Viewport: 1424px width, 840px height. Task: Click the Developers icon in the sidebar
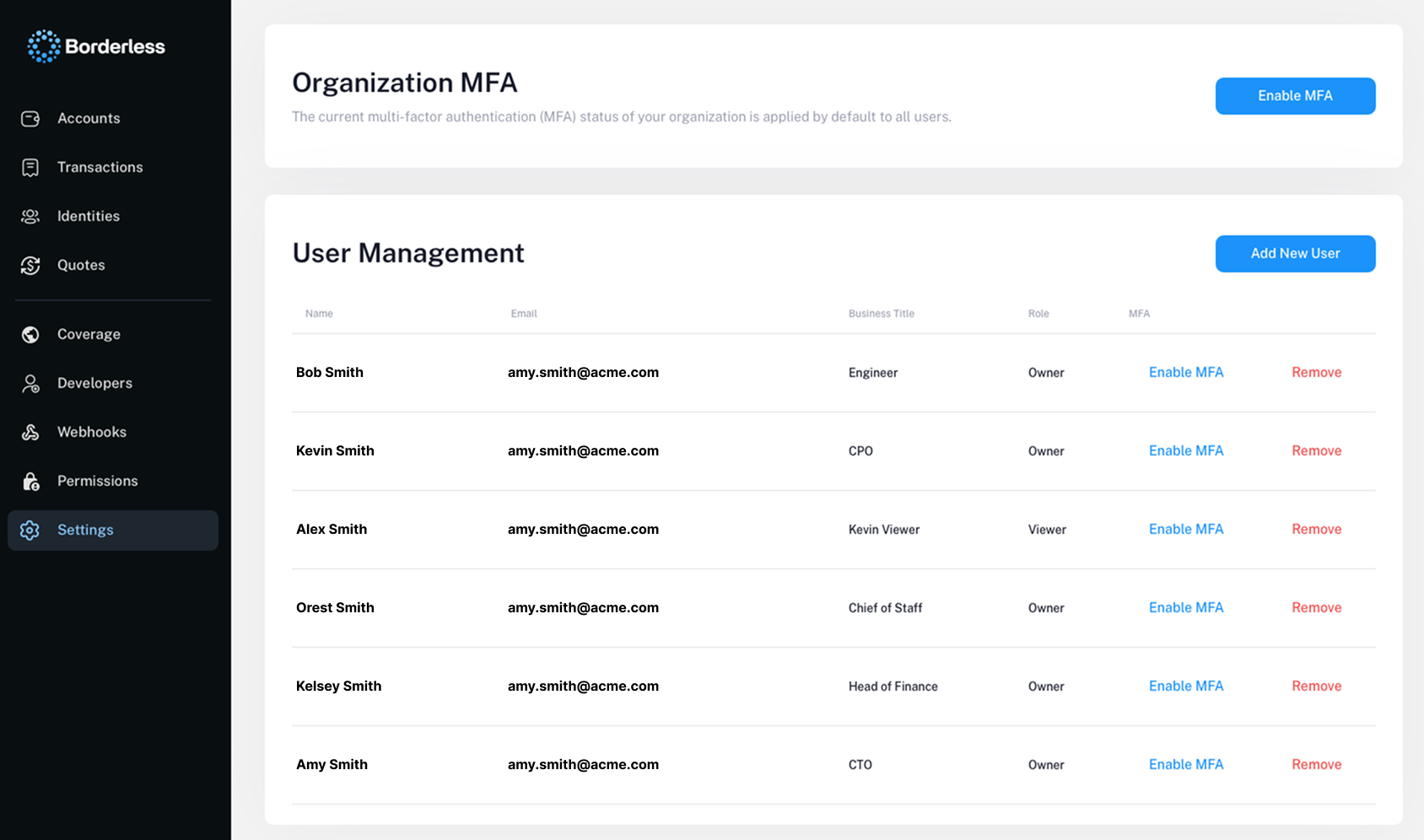point(30,383)
